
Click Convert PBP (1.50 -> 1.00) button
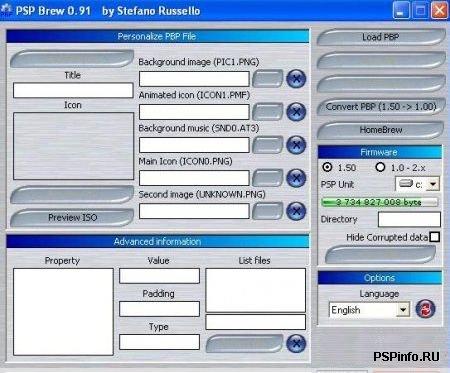point(381,107)
